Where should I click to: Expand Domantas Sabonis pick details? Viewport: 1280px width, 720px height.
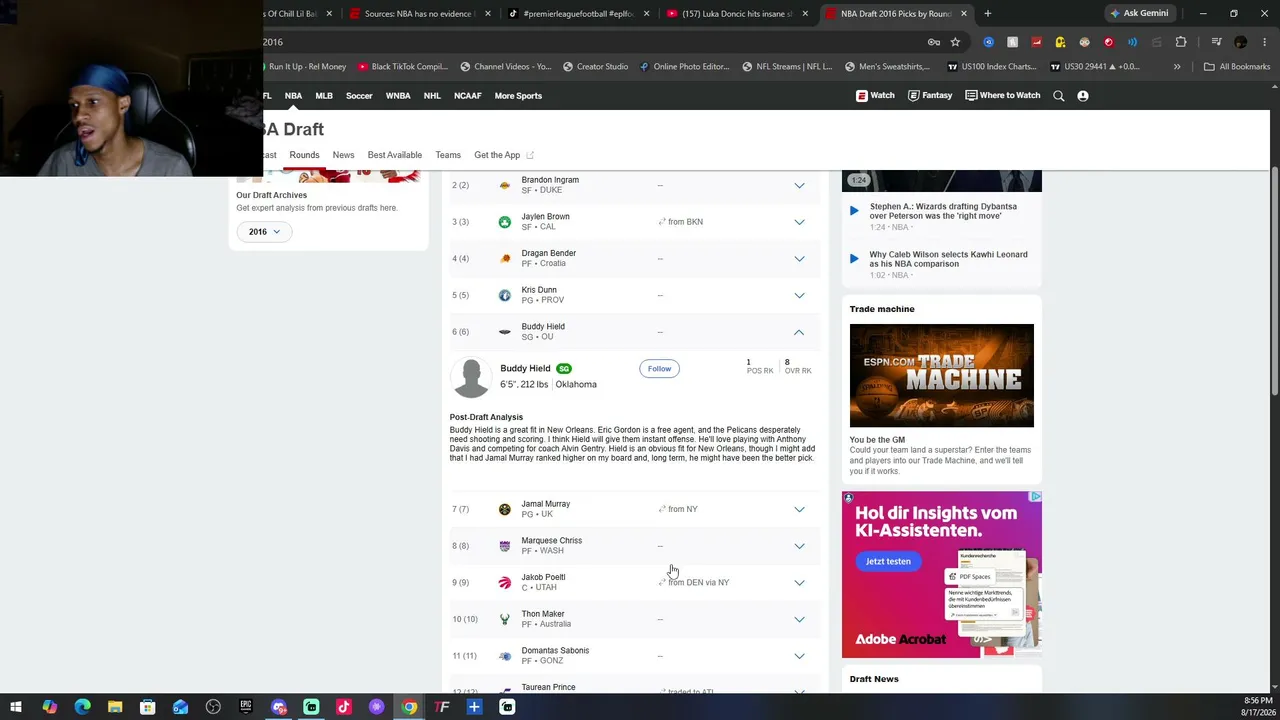799,656
